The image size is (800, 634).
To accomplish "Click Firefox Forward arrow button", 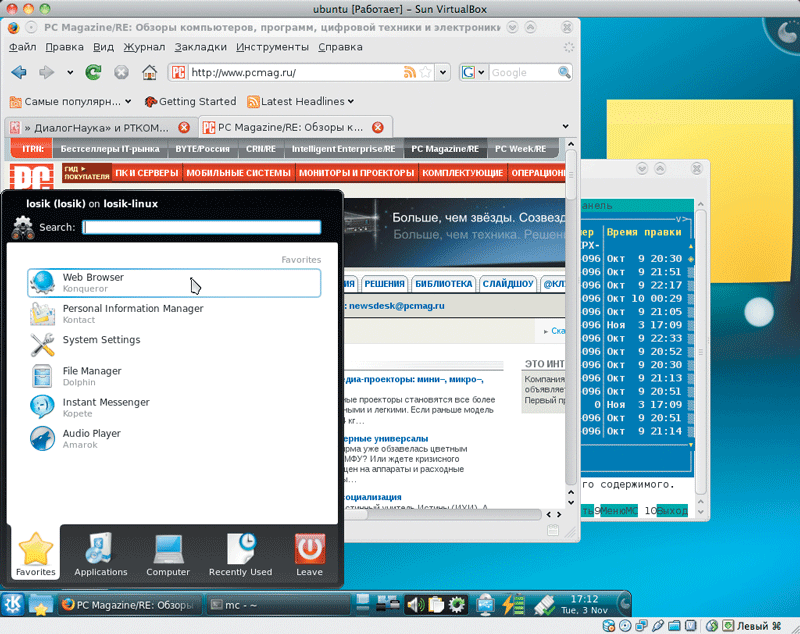I will 46,72.
